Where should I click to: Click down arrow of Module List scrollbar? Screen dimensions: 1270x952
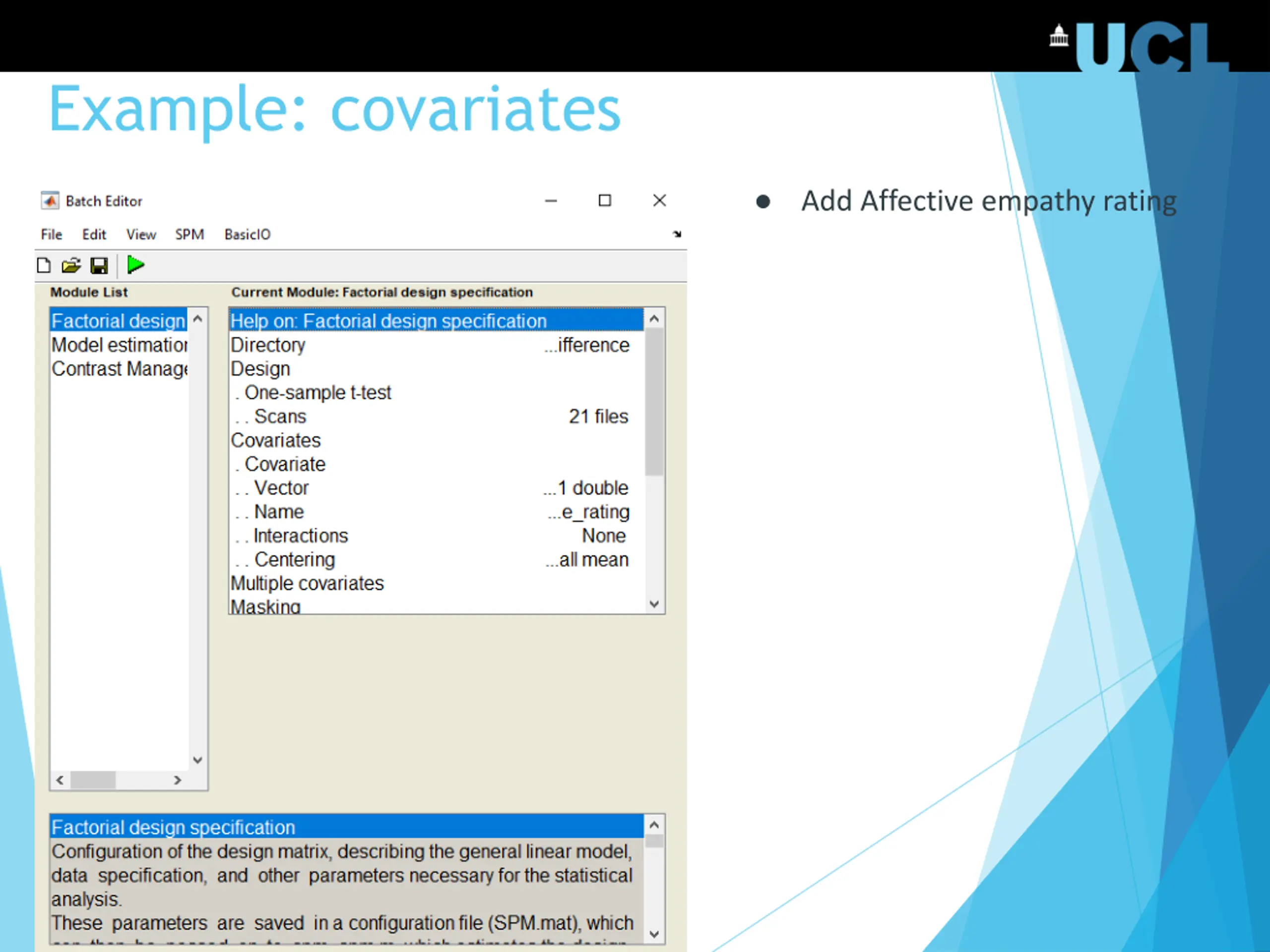point(197,760)
